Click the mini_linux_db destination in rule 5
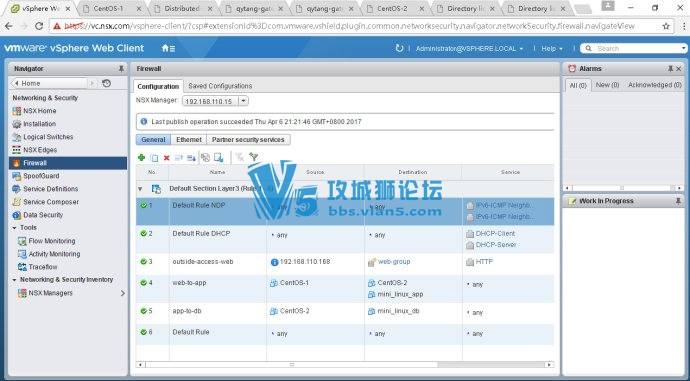The width and height of the screenshot is (690, 381). (x=398, y=311)
